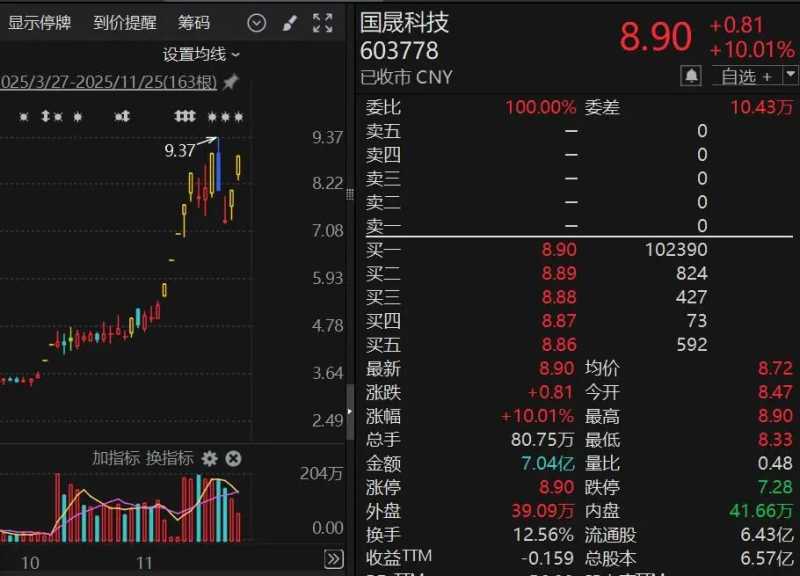The image size is (800, 576).
Task: Click the 9.37 high price label on the chart
Action: [x=180, y=151]
